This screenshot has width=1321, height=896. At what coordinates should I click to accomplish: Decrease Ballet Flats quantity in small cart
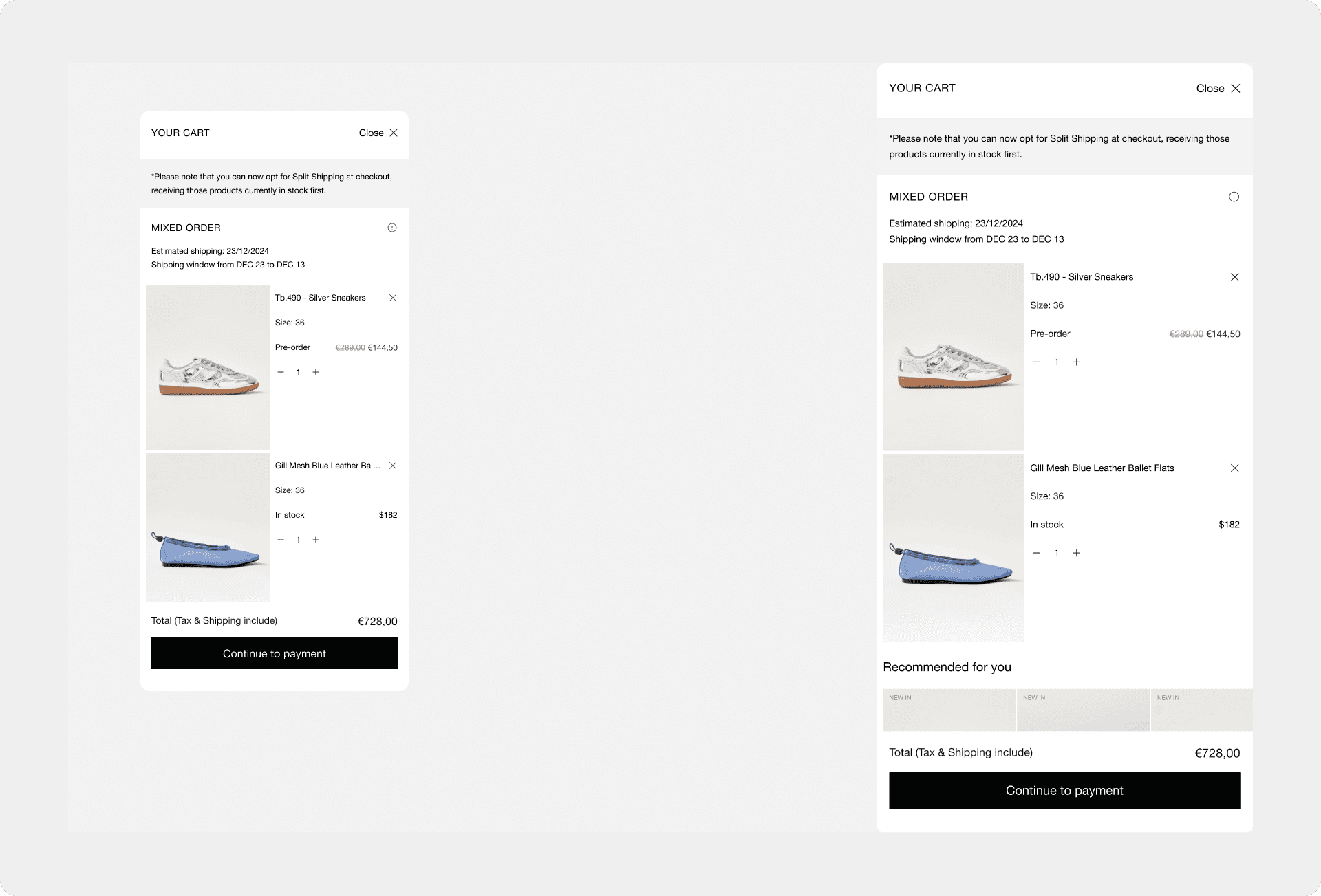pos(281,540)
